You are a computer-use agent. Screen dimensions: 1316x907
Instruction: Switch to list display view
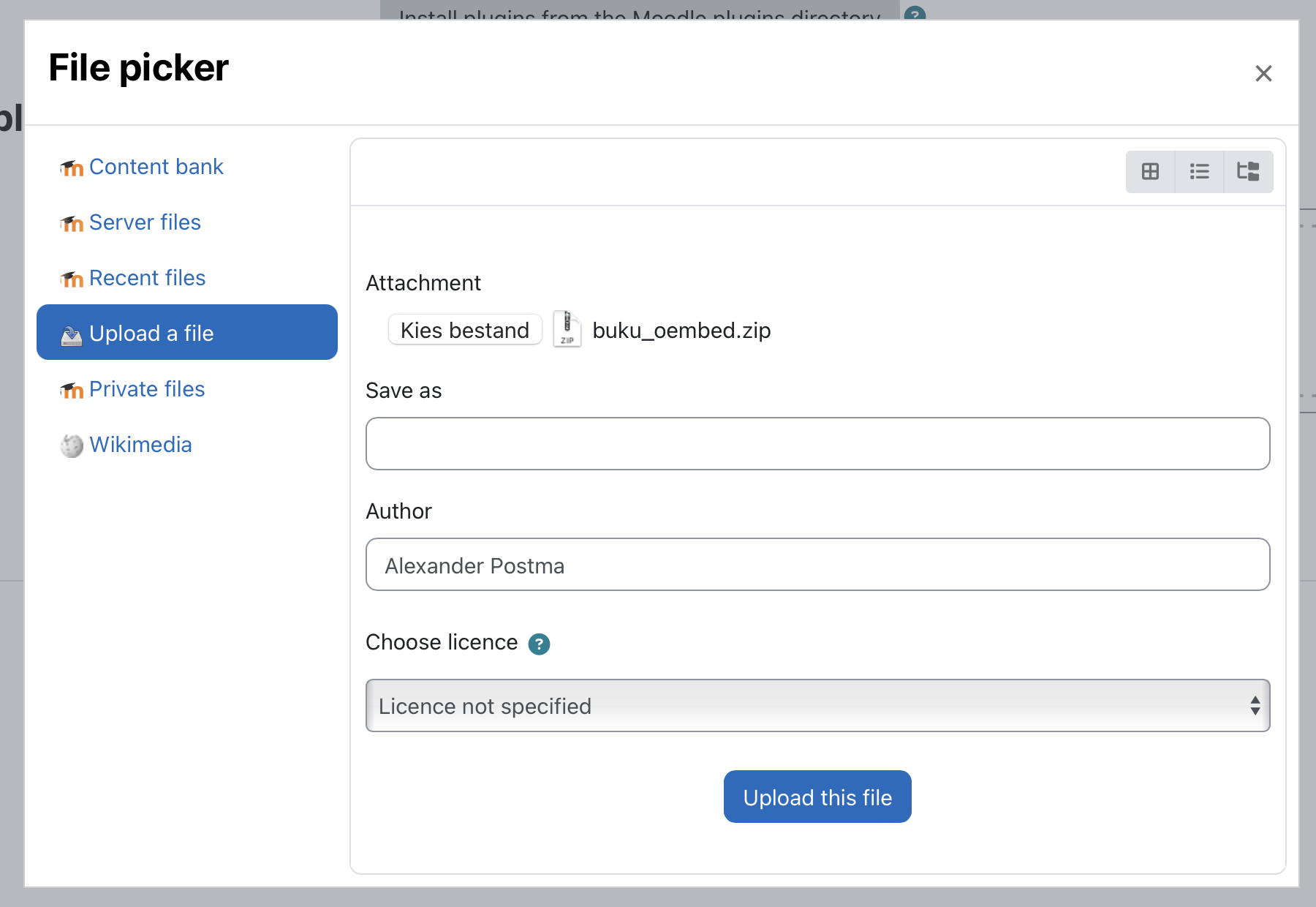[x=1199, y=171]
